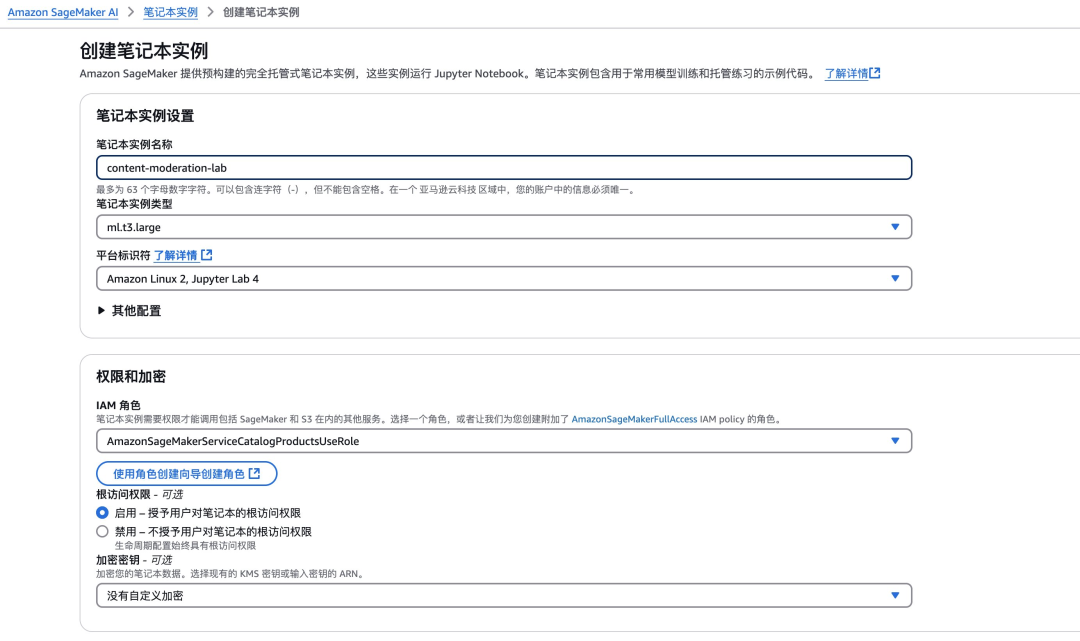Click external-link icon after top 了解详情
Image resolution: width=1080 pixels, height=641 pixels.
[875, 73]
